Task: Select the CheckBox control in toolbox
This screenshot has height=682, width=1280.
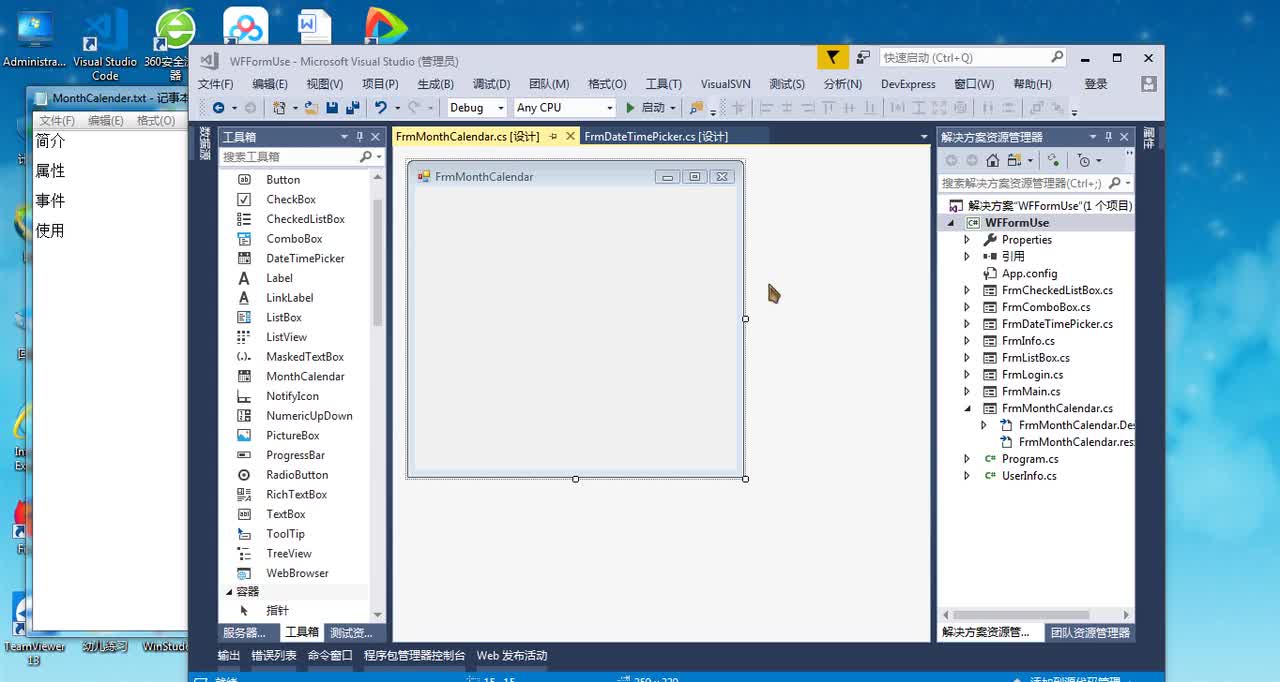Action: (x=290, y=199)
